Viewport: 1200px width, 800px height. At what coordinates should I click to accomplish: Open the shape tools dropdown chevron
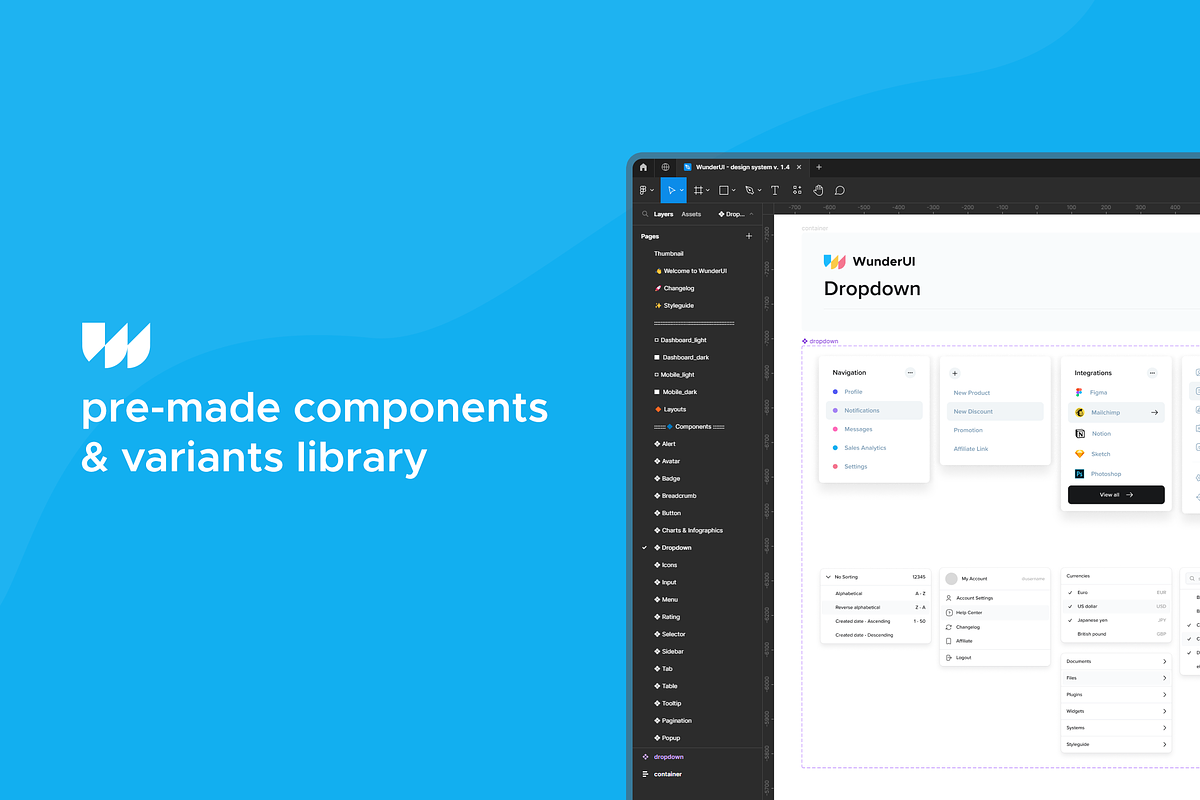click(734, 190)
